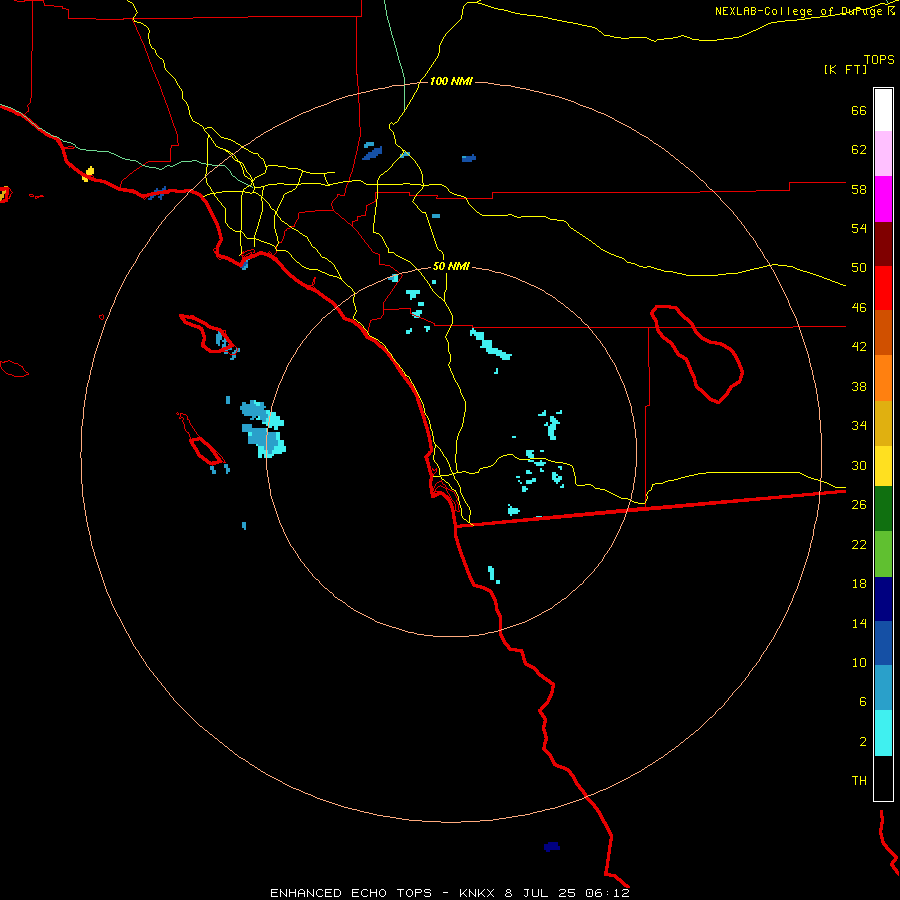Pick the bright red legend segment

click(x=883, y=288)
